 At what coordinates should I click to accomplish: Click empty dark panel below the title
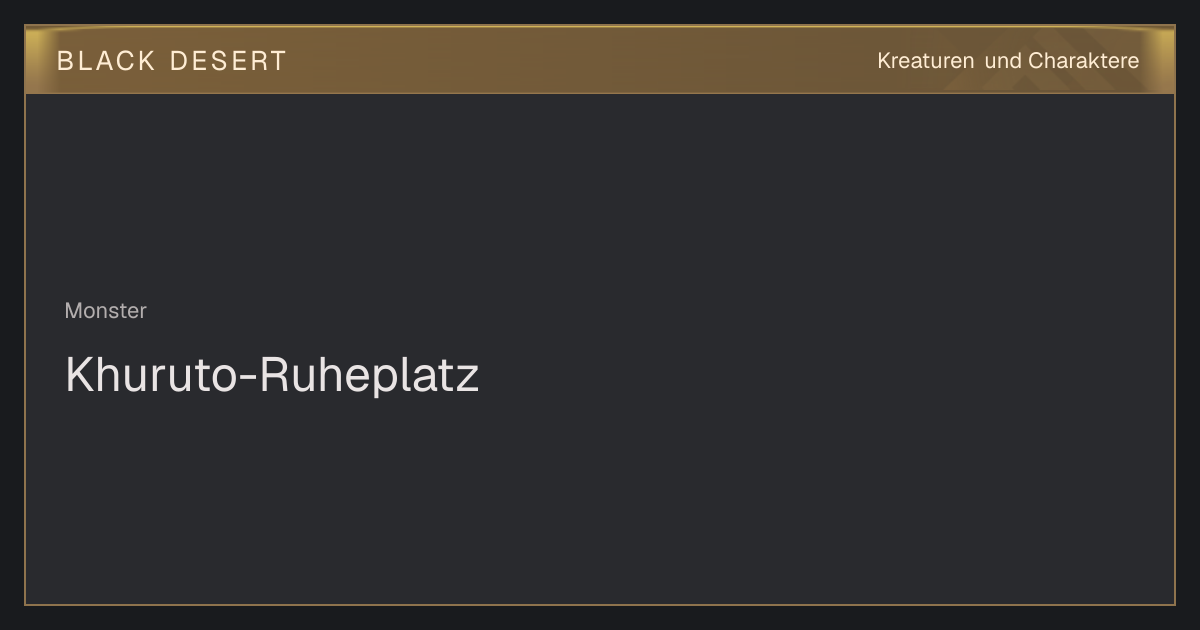pyautogui.click(x=600, y=500)
